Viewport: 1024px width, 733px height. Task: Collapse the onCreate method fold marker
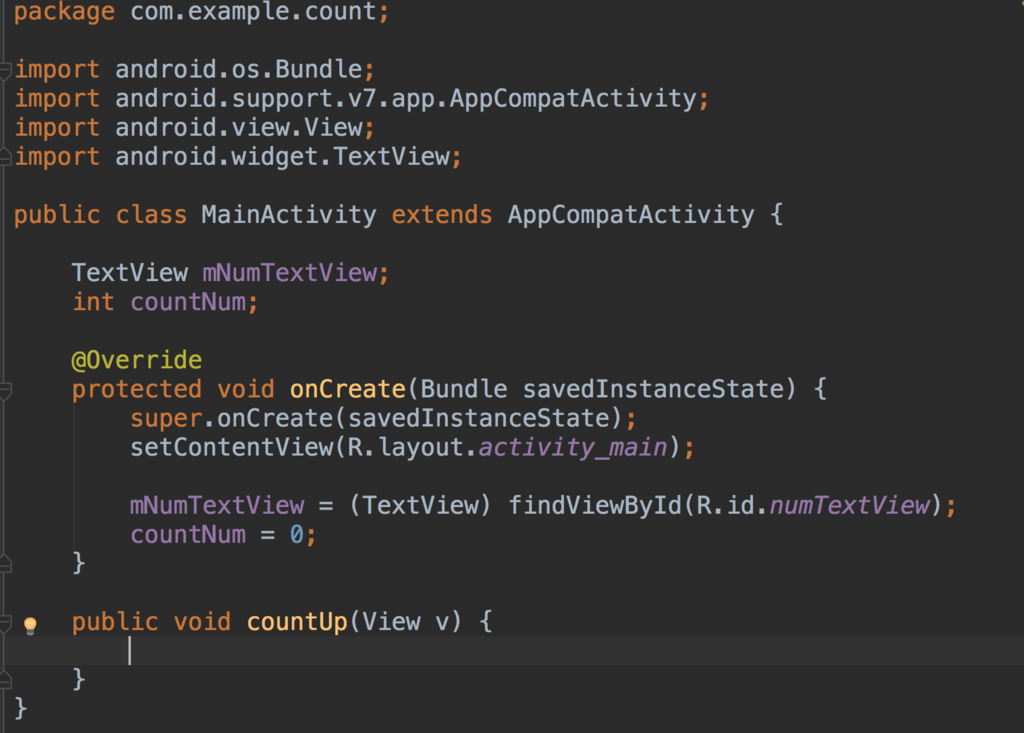point(5,391)
